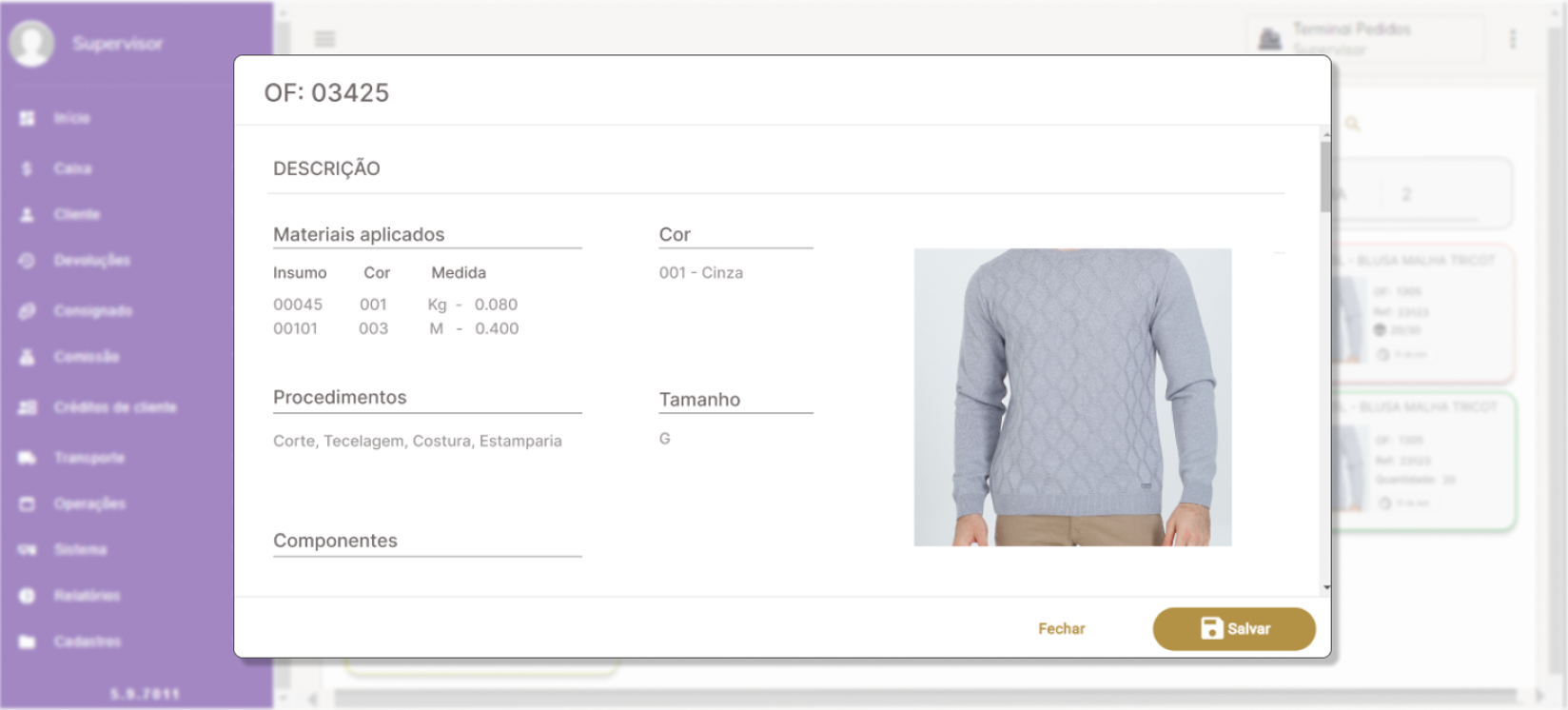
Task: Select the Cliente person icon
Action: point(27,215)
